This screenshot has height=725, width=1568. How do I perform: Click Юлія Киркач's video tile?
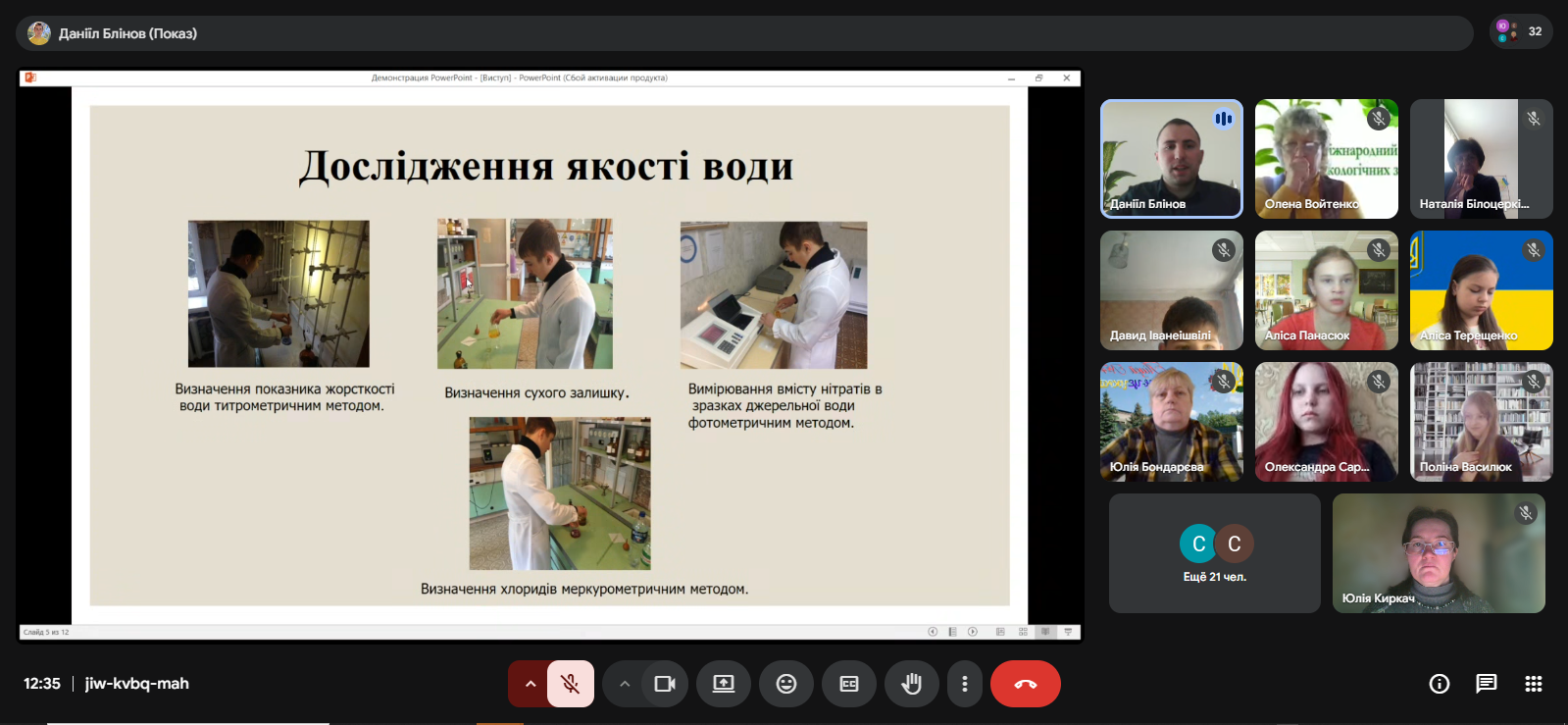[1438, 553]
